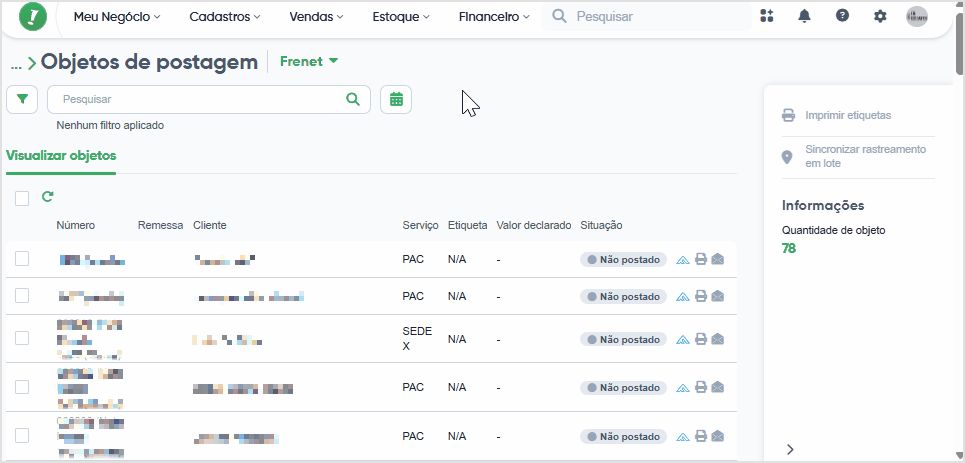
Task: Click the Etiqueta column header
Action: 468,225
